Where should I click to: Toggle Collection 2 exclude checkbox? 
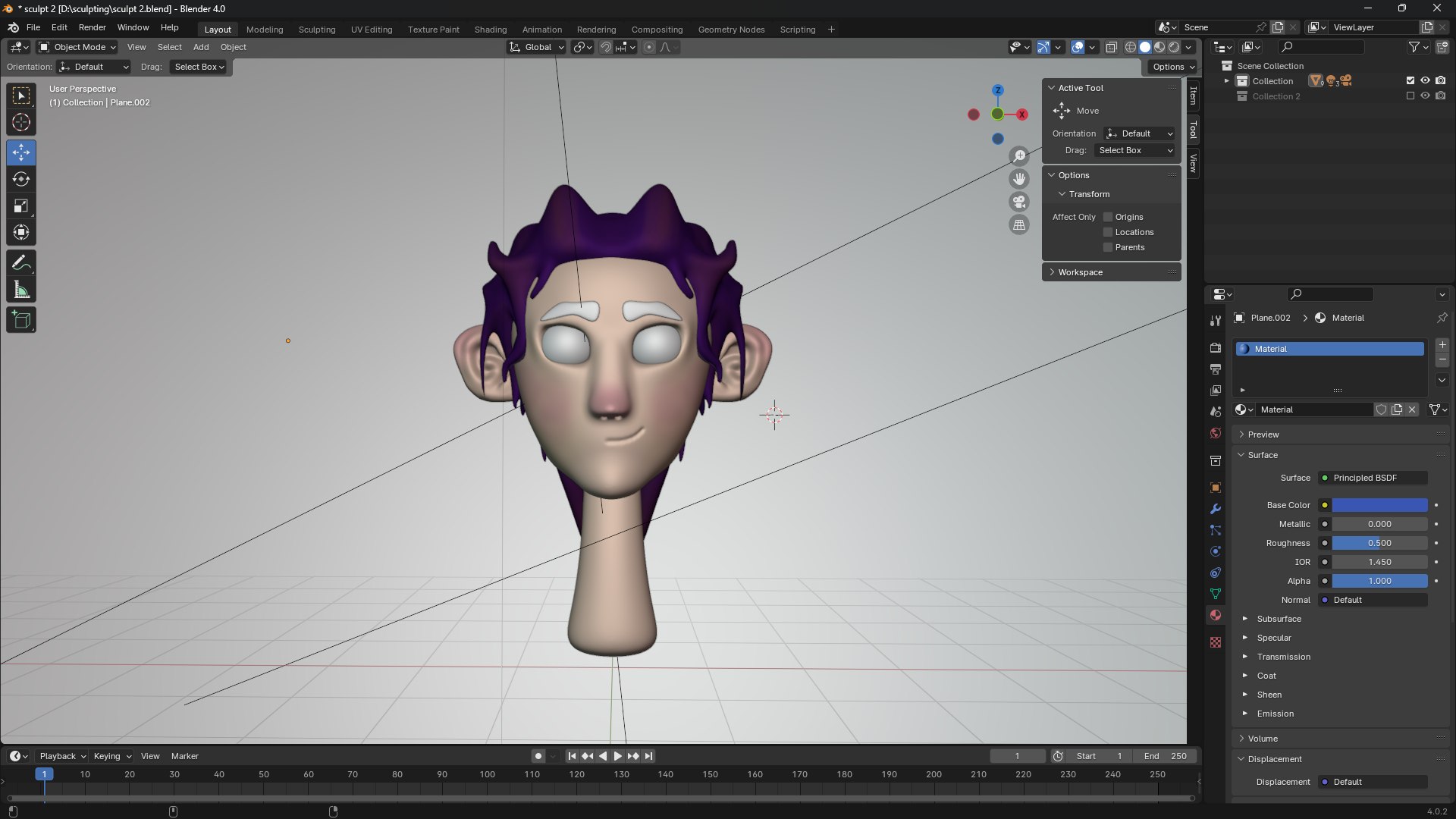pyautogui.click(x=1410, y=96)
